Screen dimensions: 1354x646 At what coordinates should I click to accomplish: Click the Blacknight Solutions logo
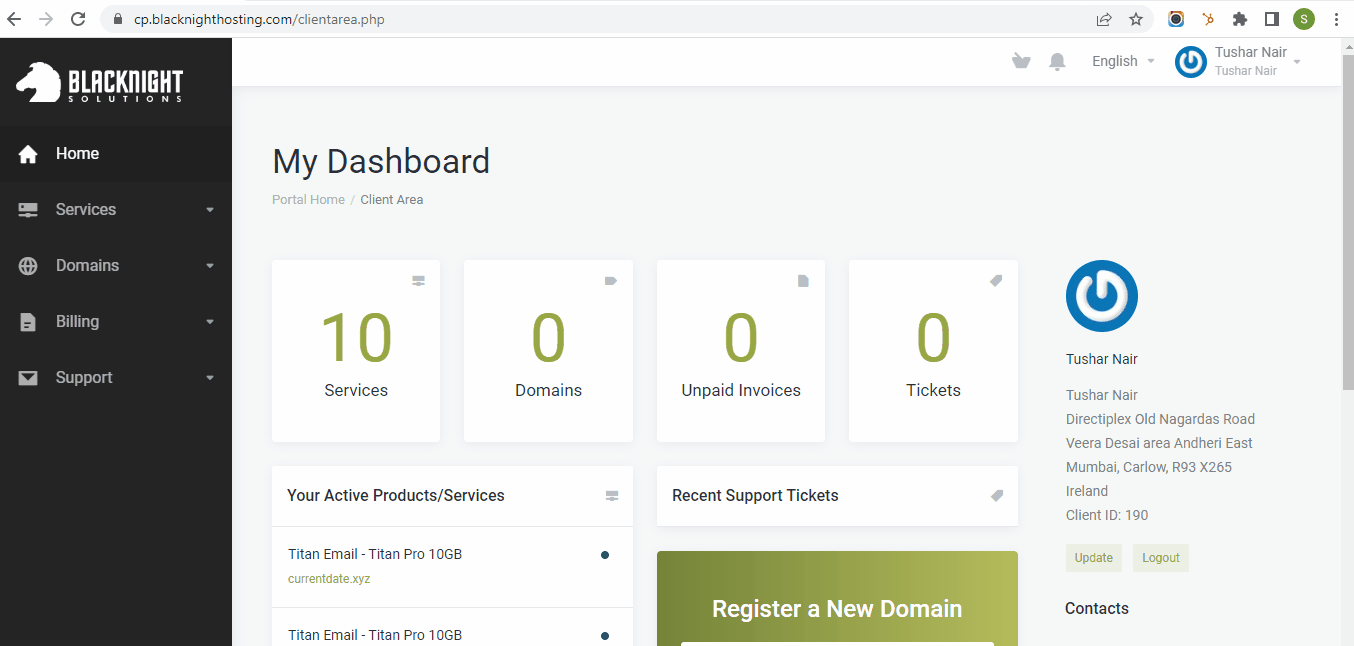99,83
